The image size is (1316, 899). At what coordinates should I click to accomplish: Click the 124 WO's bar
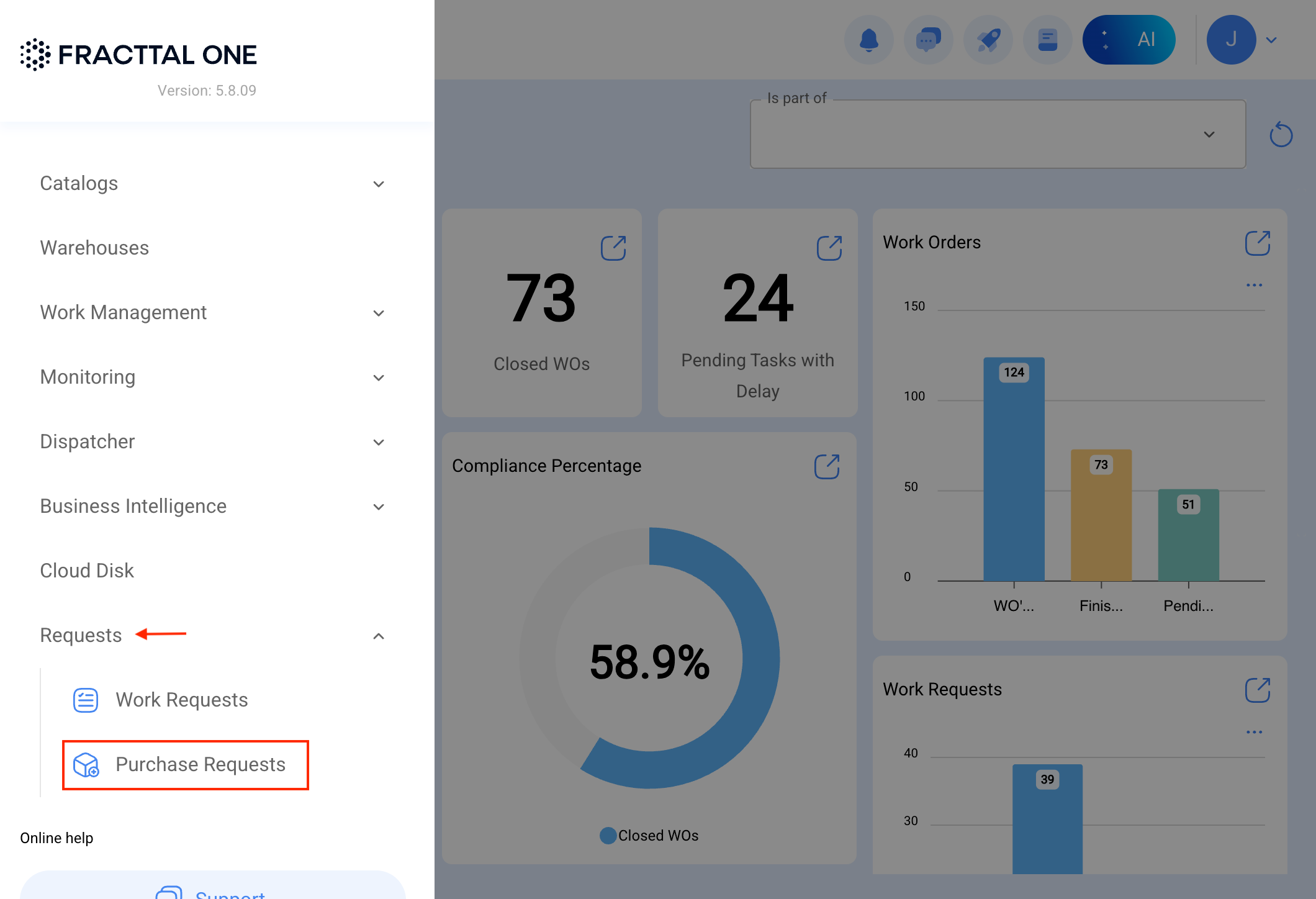click(1014, 469)
